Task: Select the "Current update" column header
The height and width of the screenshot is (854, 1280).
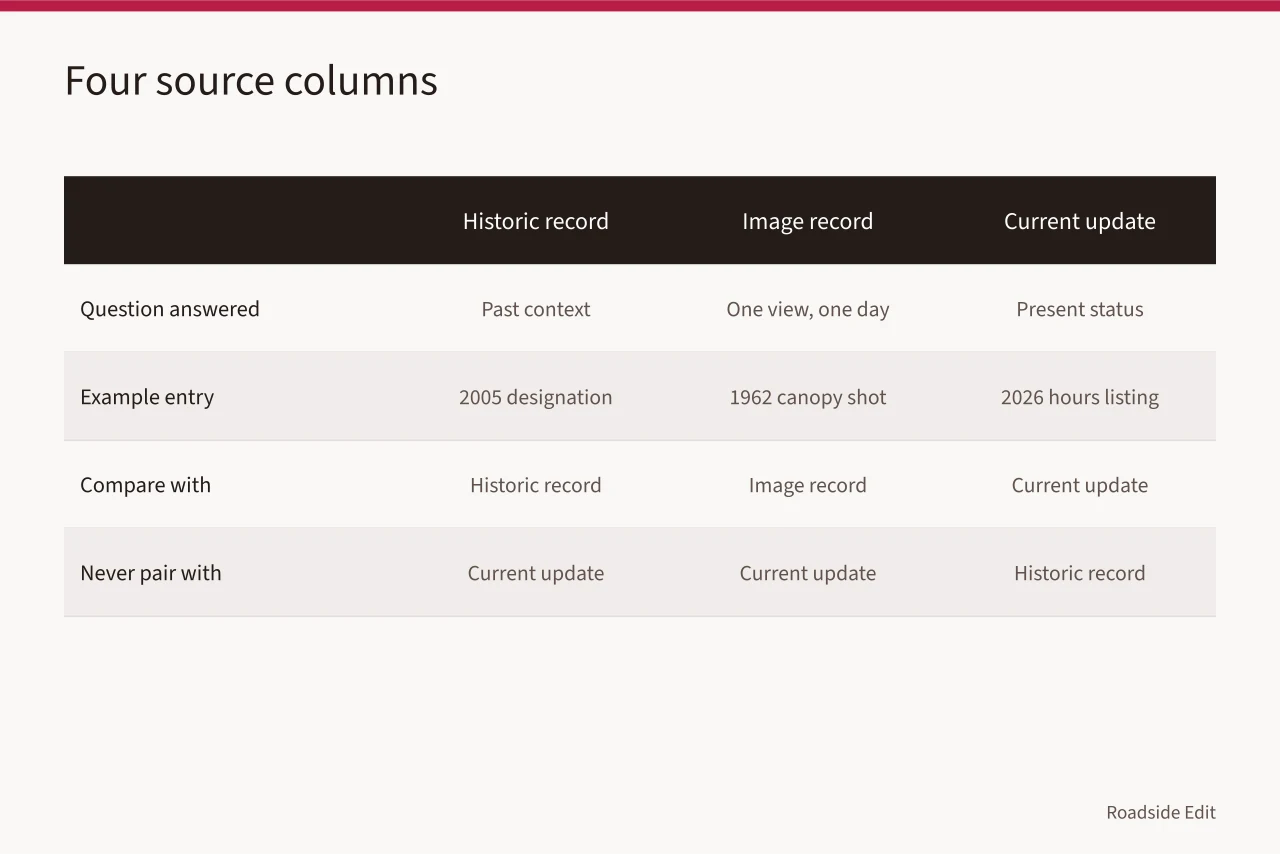Action: tap(1080, 221)
